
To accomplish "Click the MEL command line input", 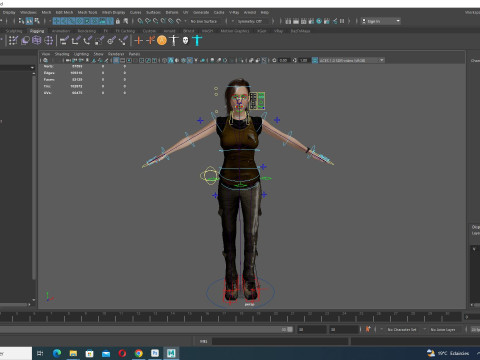I will coord(280,341).
